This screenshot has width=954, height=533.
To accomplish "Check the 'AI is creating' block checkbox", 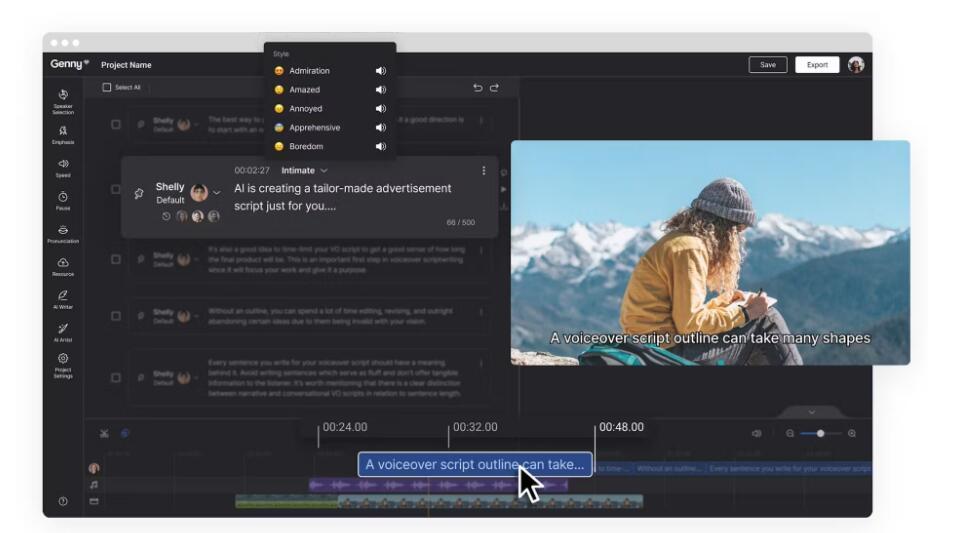I will coord(116,189).
